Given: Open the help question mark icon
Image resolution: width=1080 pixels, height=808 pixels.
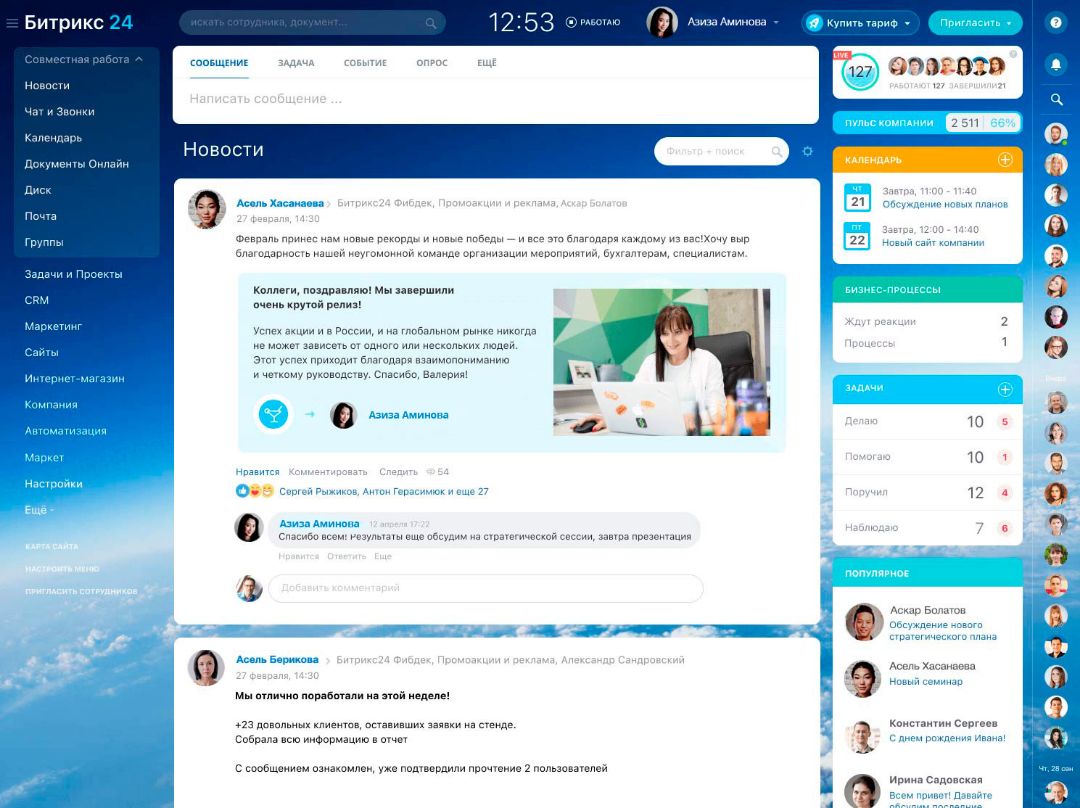Looking at the screenshot, I should point(1055,23).
